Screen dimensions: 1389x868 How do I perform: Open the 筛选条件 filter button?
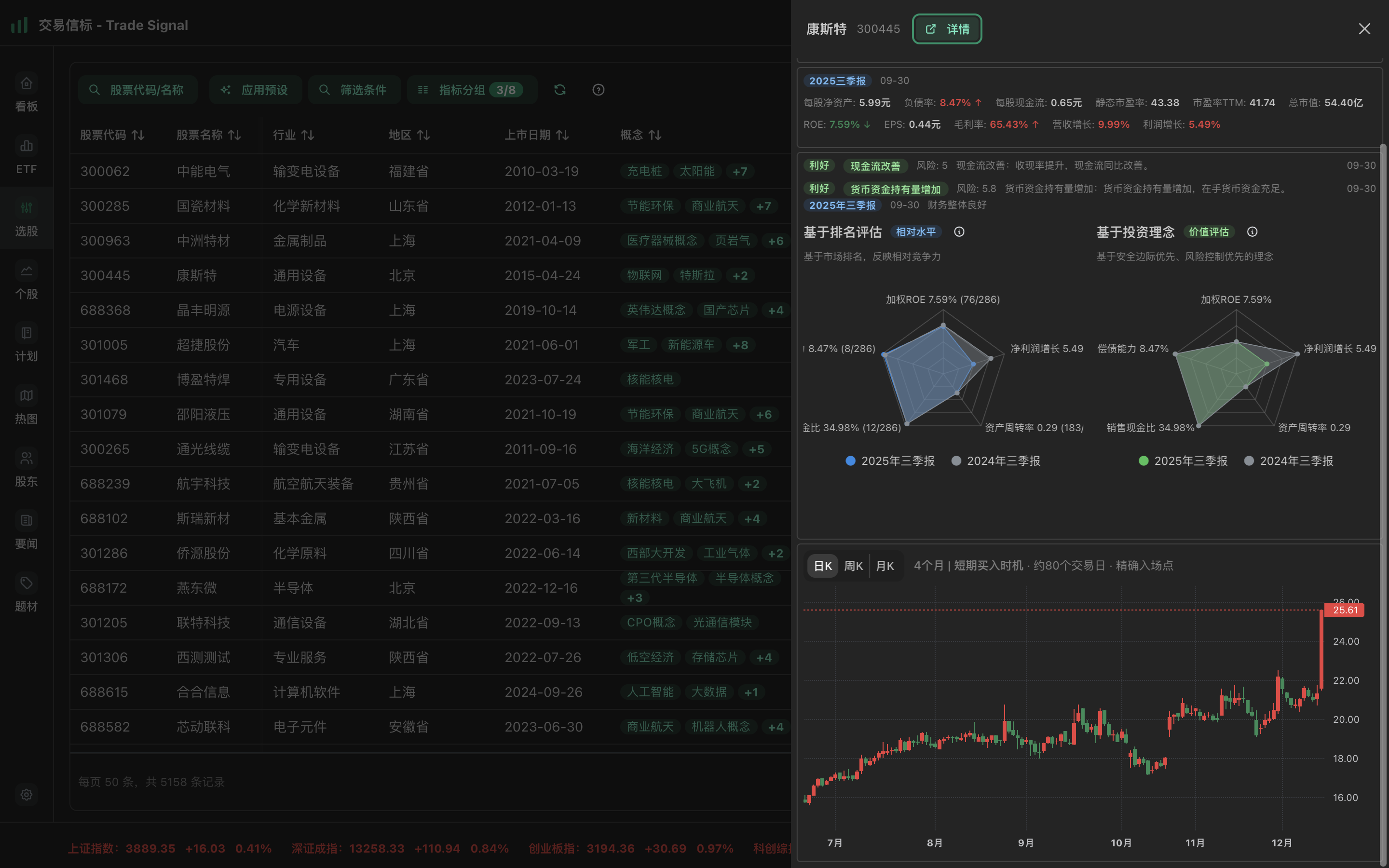tap(354, 90)
